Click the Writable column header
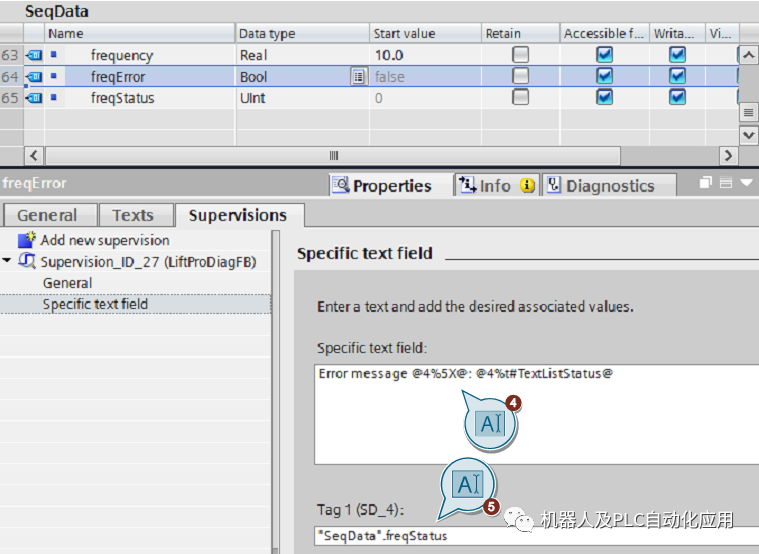This screenshot has height=554, width=759. coord(677,33)
